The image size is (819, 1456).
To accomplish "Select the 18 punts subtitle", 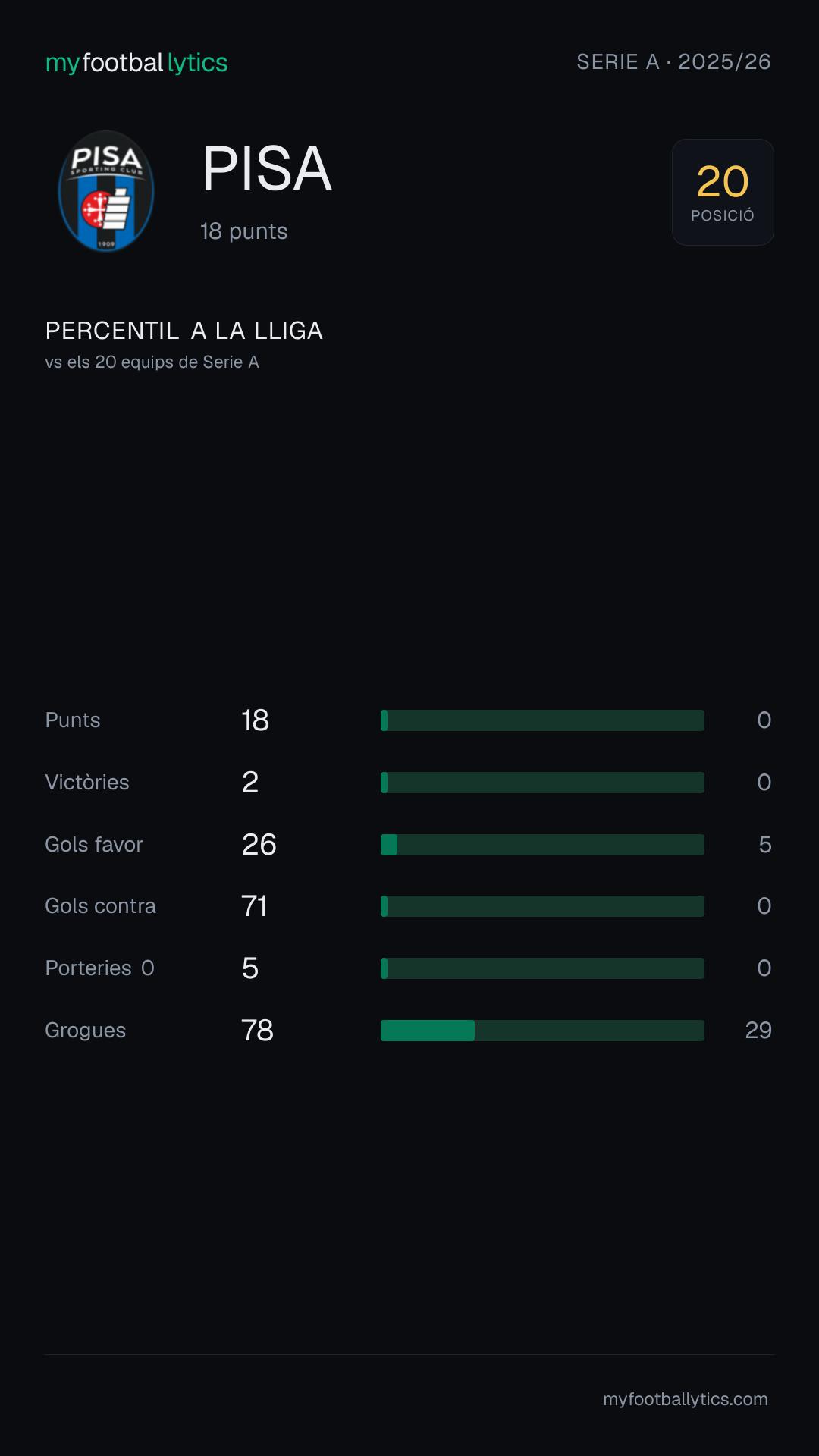I will click(244, 231).
